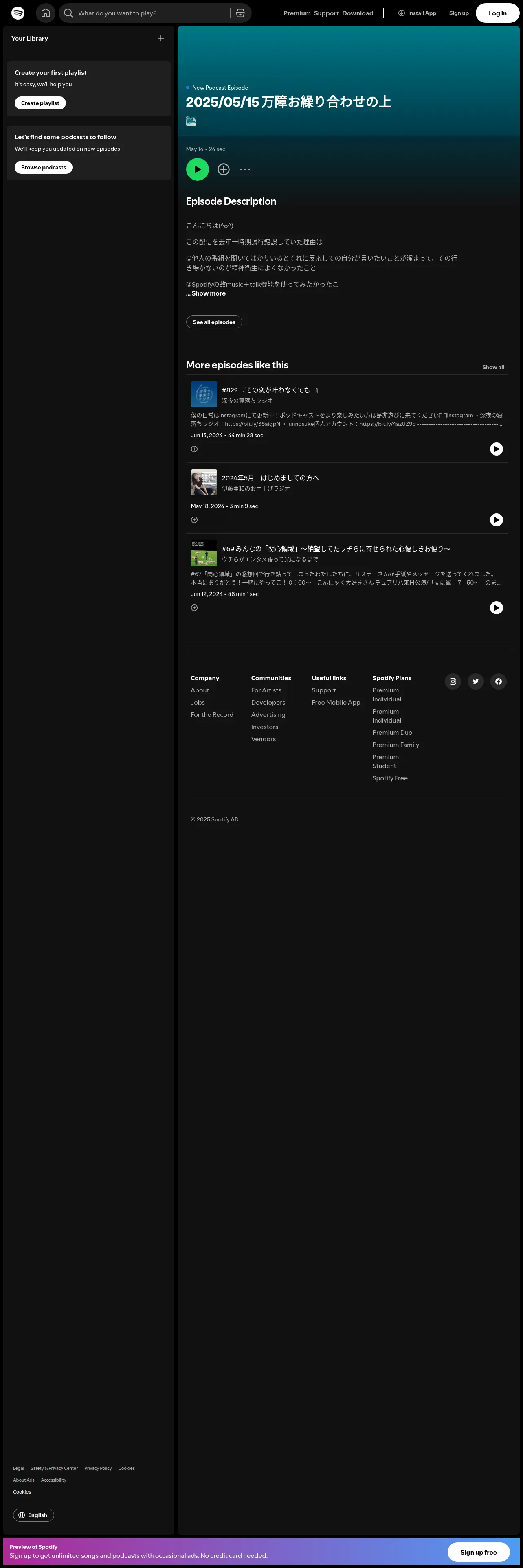The width and height of the screenshot is (523, 1568).
Task: Open Safety & Privacy Center link
Action: (54, 1468)
